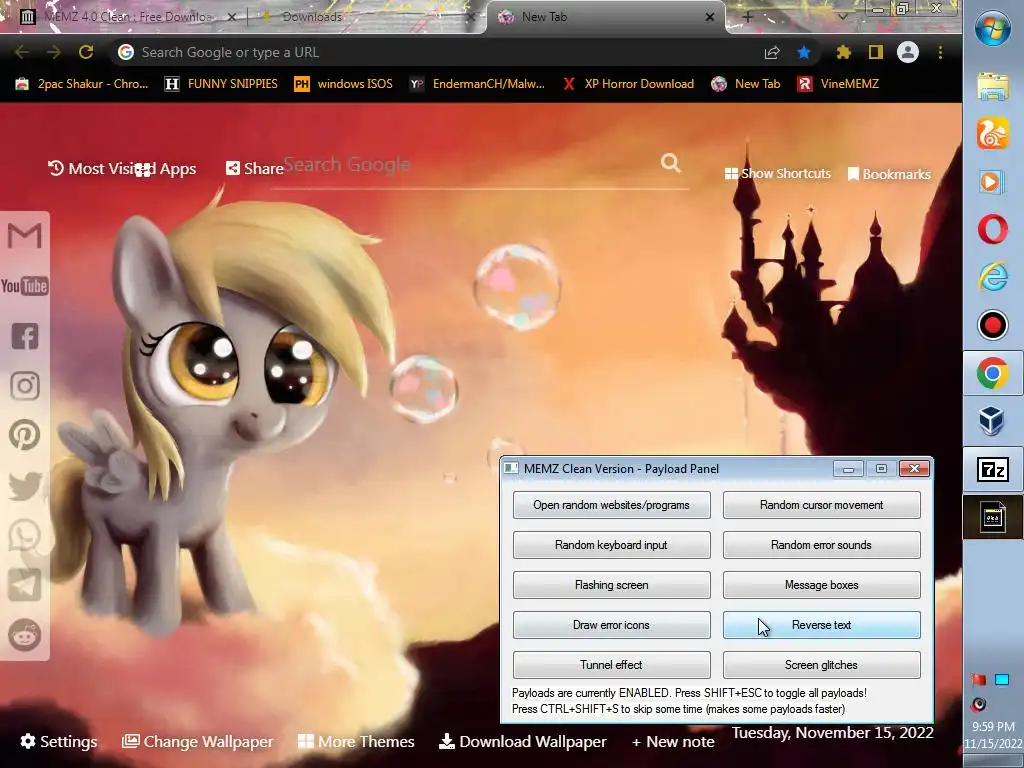Click the magnifier search icon on page
1024x768 pixels.
pos(671,163)
